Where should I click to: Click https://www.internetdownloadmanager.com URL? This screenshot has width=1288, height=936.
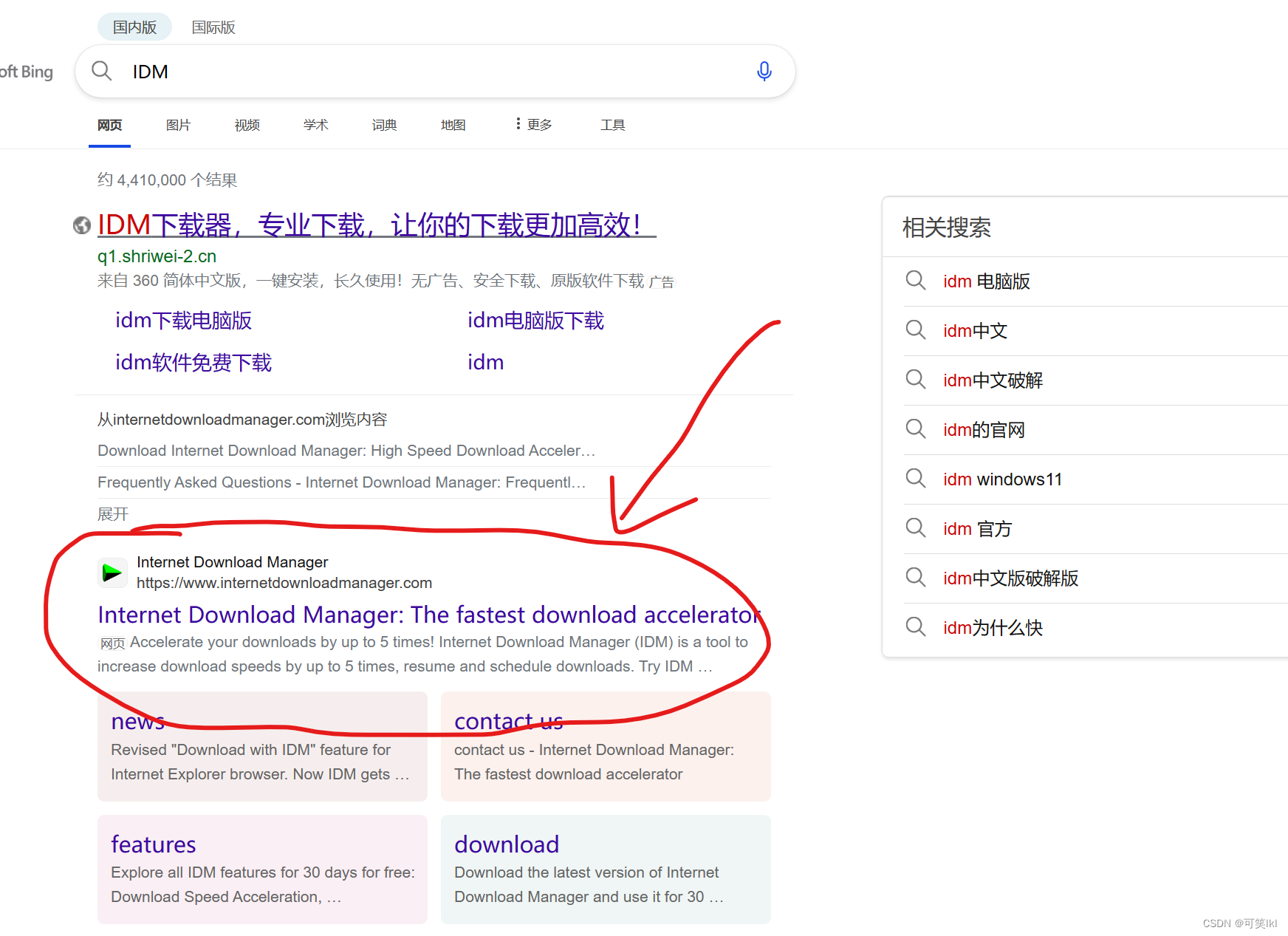284,583
